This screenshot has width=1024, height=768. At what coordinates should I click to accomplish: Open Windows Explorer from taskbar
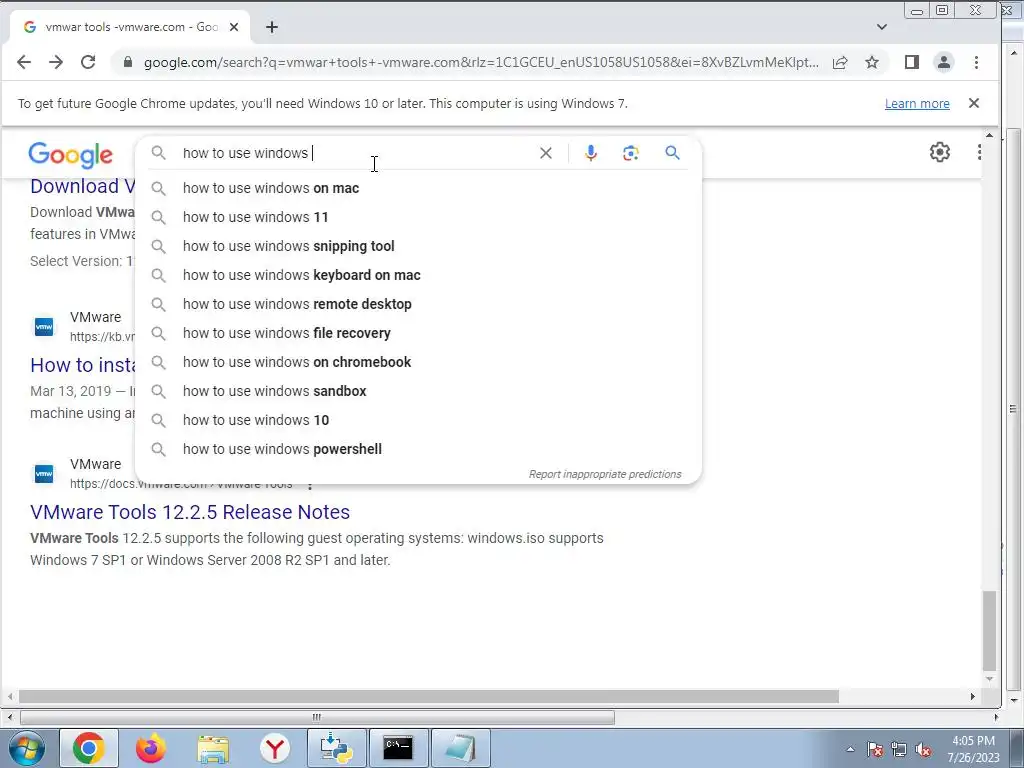point(213,748)
